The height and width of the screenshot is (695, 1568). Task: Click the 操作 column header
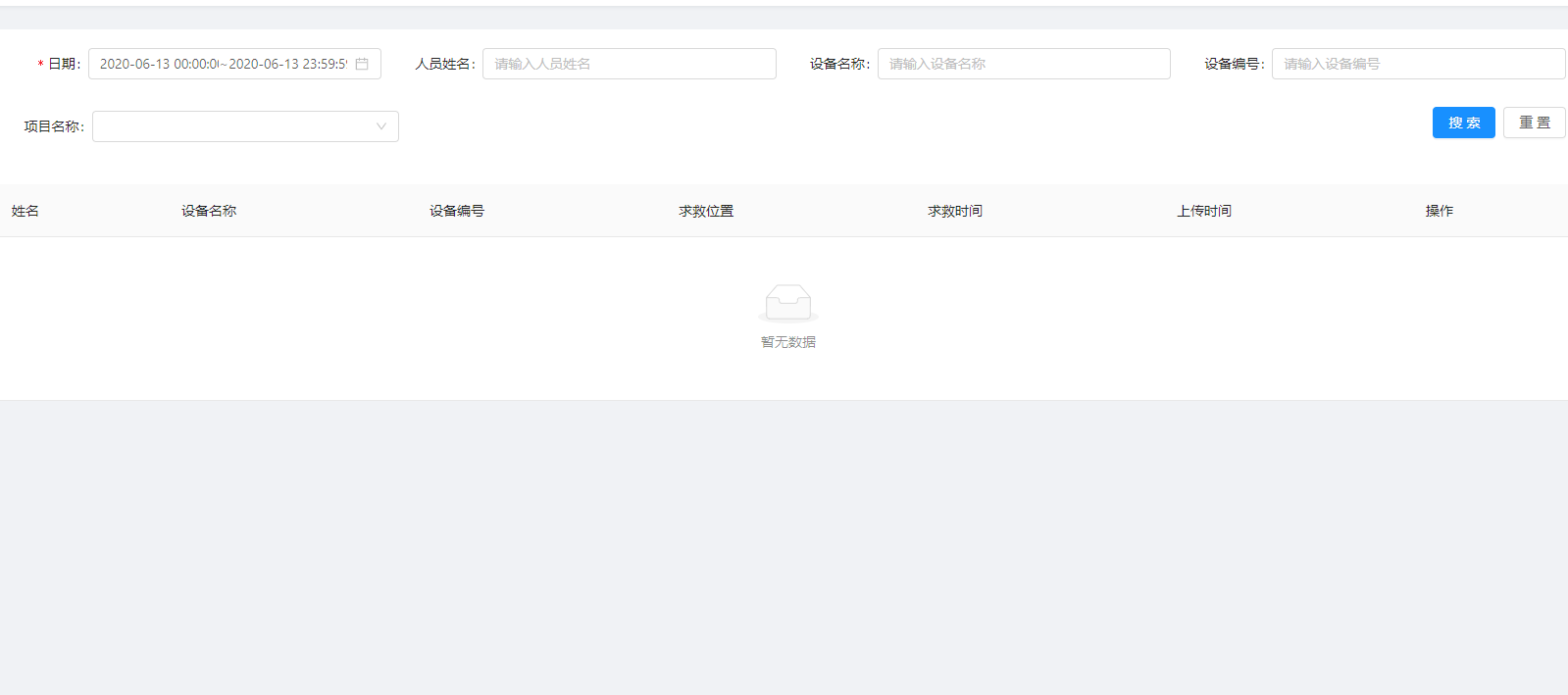click(x=1440, y=211)
